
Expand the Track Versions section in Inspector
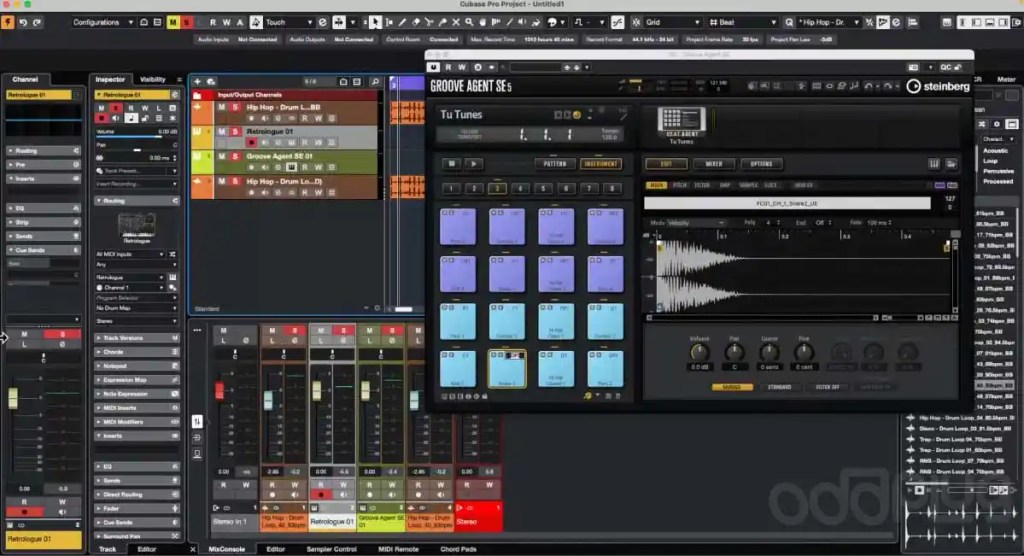[136, 338]
